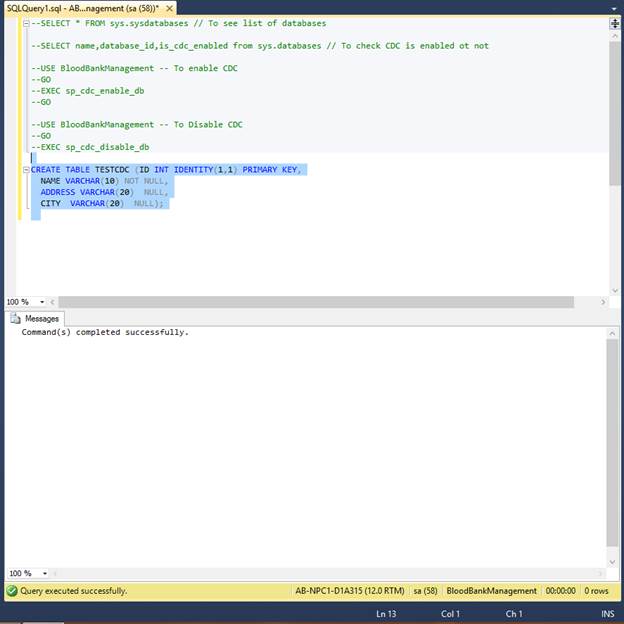Click the sys.sysdatabases comment line
This screenshot has width=624, height=624.
click(179, 23)
